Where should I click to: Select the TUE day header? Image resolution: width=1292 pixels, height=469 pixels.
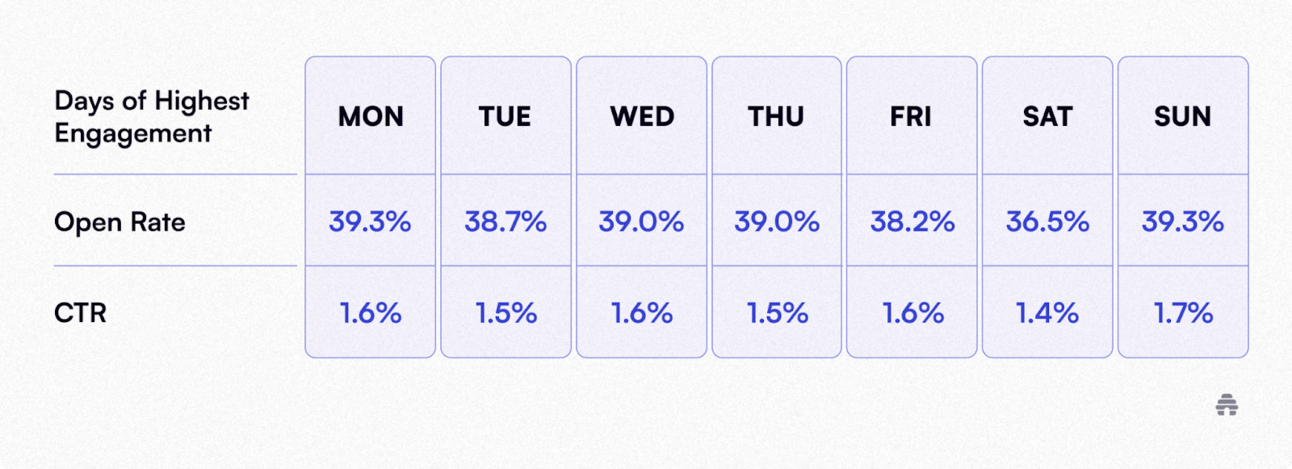[505, 116]
